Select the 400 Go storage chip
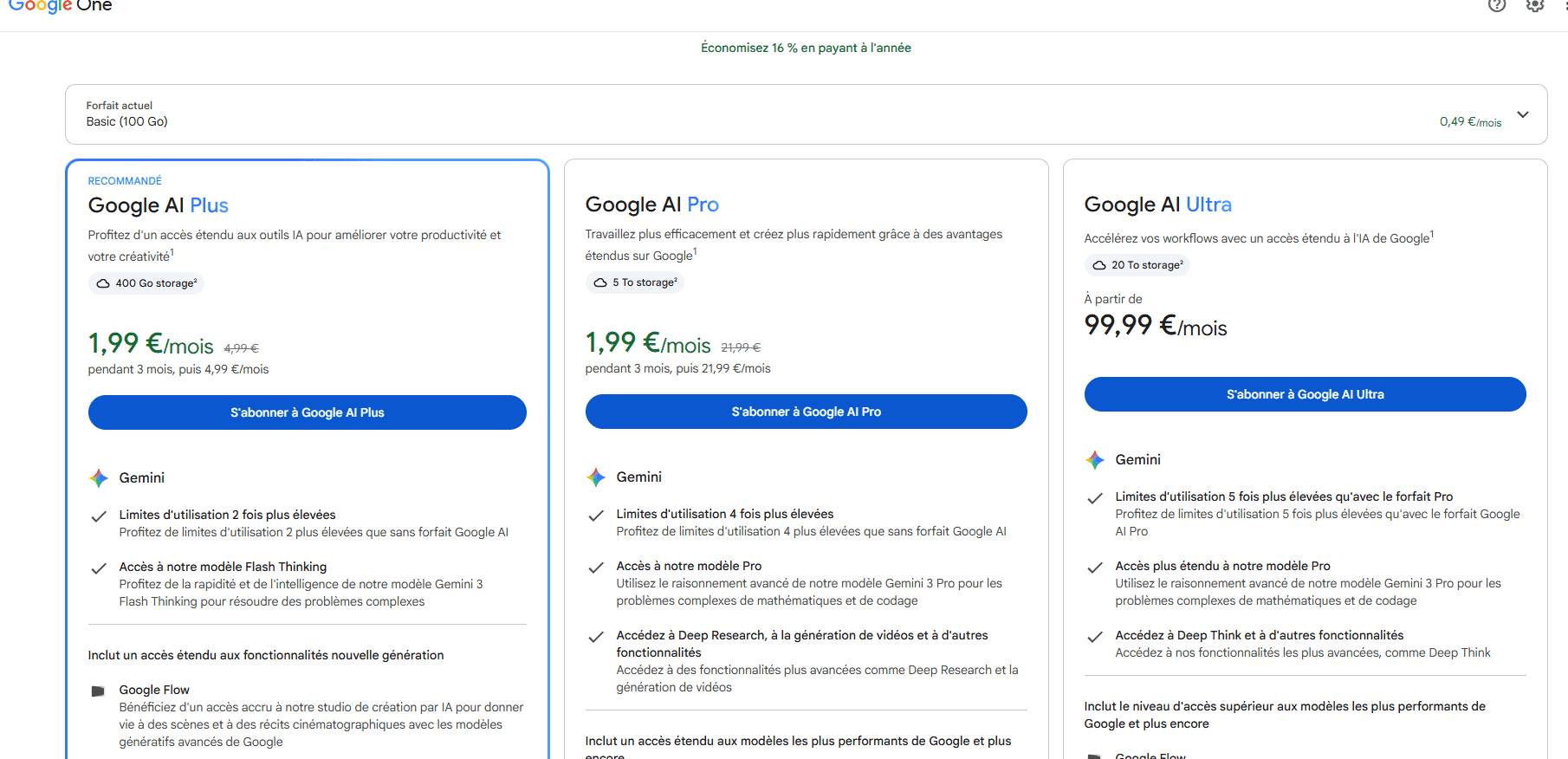The width and height of the screenshot is (1568, 759). click(146, 283)
